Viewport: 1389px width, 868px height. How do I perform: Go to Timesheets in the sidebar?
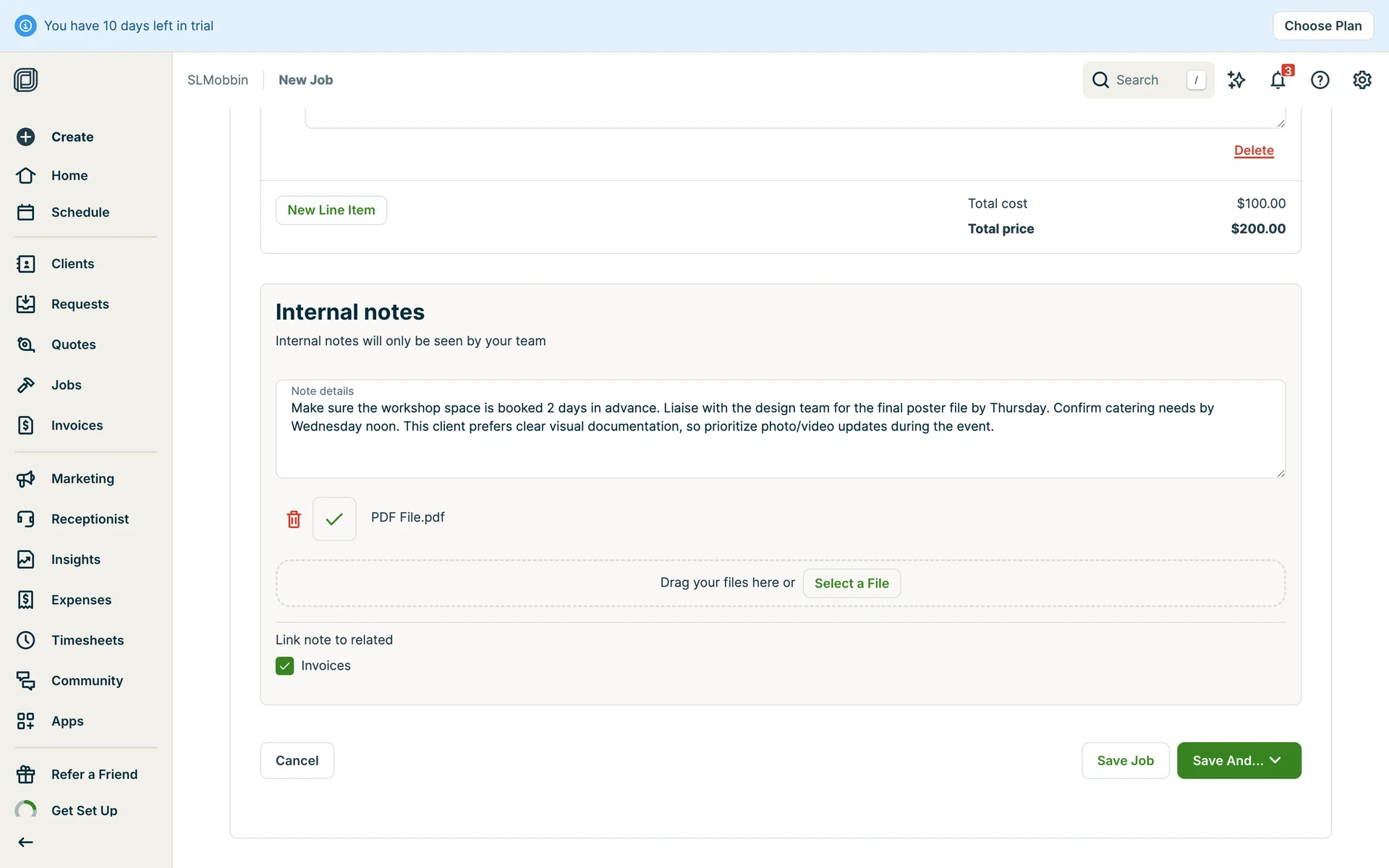(x=88, y=640)
